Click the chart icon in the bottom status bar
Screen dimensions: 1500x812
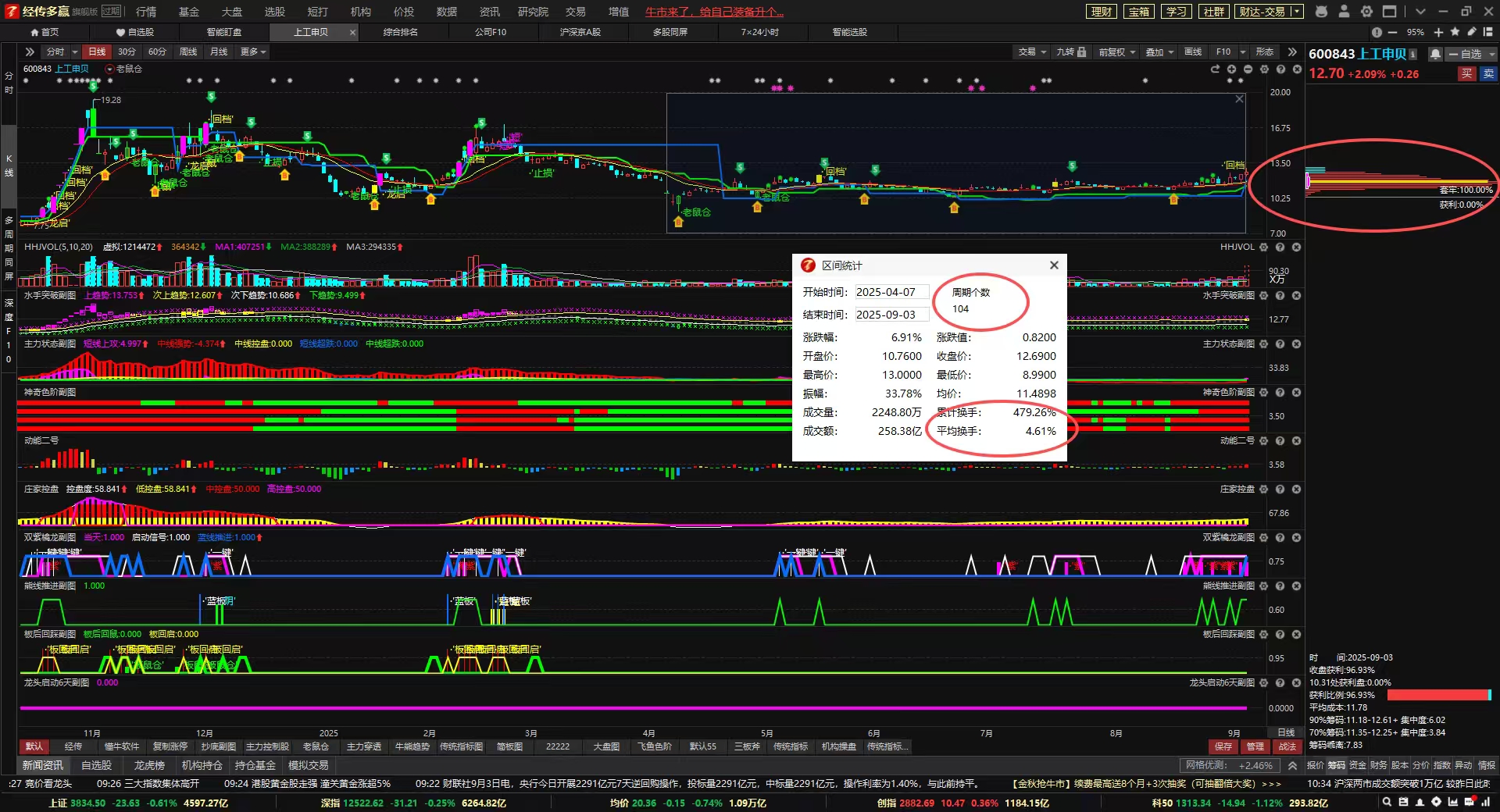point(1452,802)
